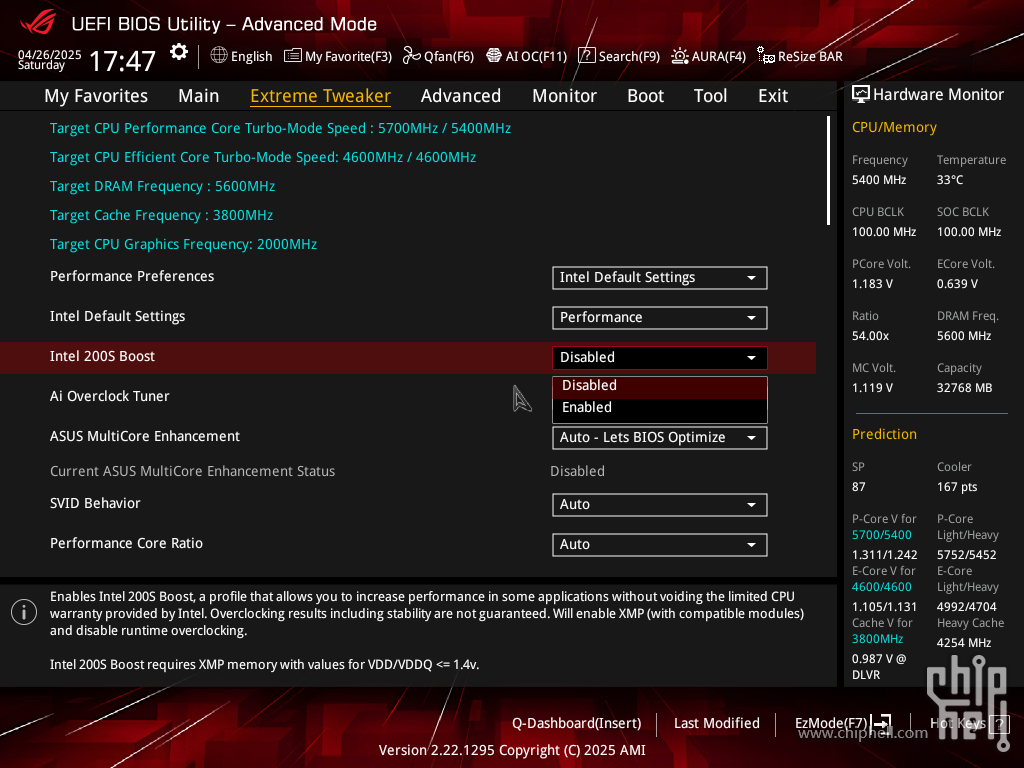Viewport: 1024px width, 768px height.
Task: Select Enabled option in dropdown list
Action: (x=660, y=408)
